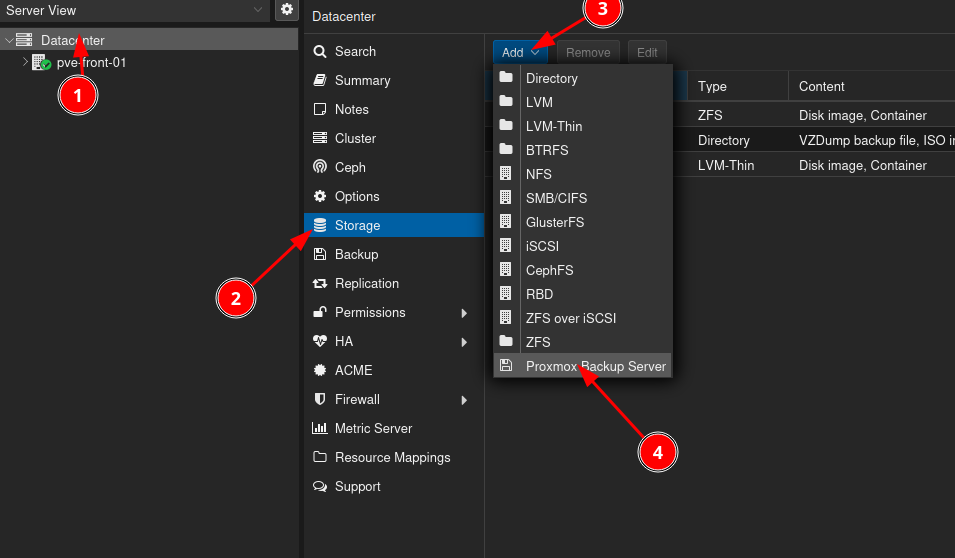955x558 pixels.
Task: Choose ZFS over iSCSI storage type
Action: [x=570, y=318]
